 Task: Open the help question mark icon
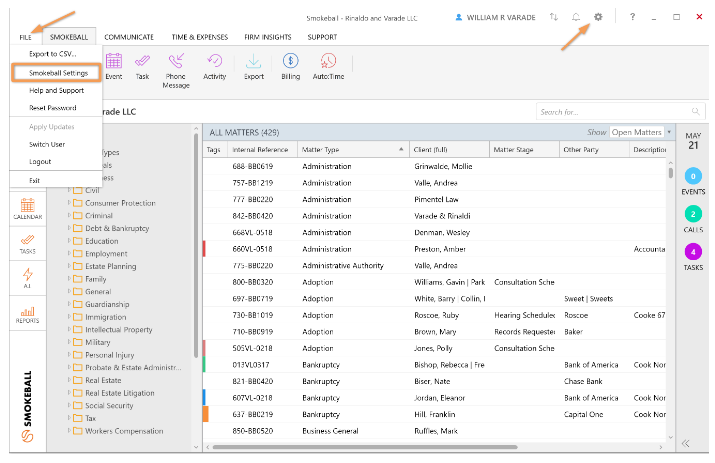tap(632, 17)
